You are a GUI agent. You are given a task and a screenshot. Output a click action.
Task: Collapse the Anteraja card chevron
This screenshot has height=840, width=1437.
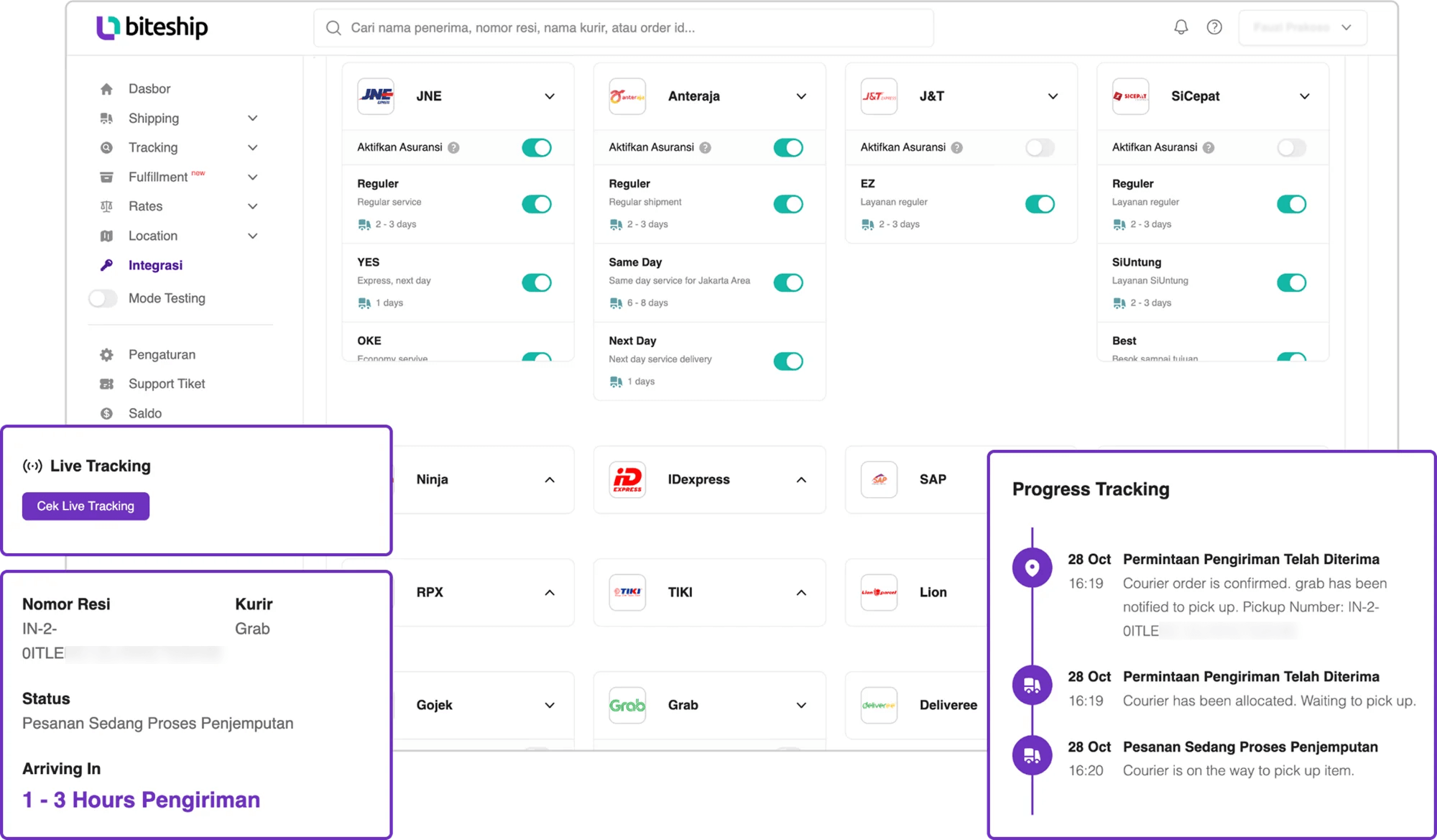pyautogui.click(x=801, y=96)
